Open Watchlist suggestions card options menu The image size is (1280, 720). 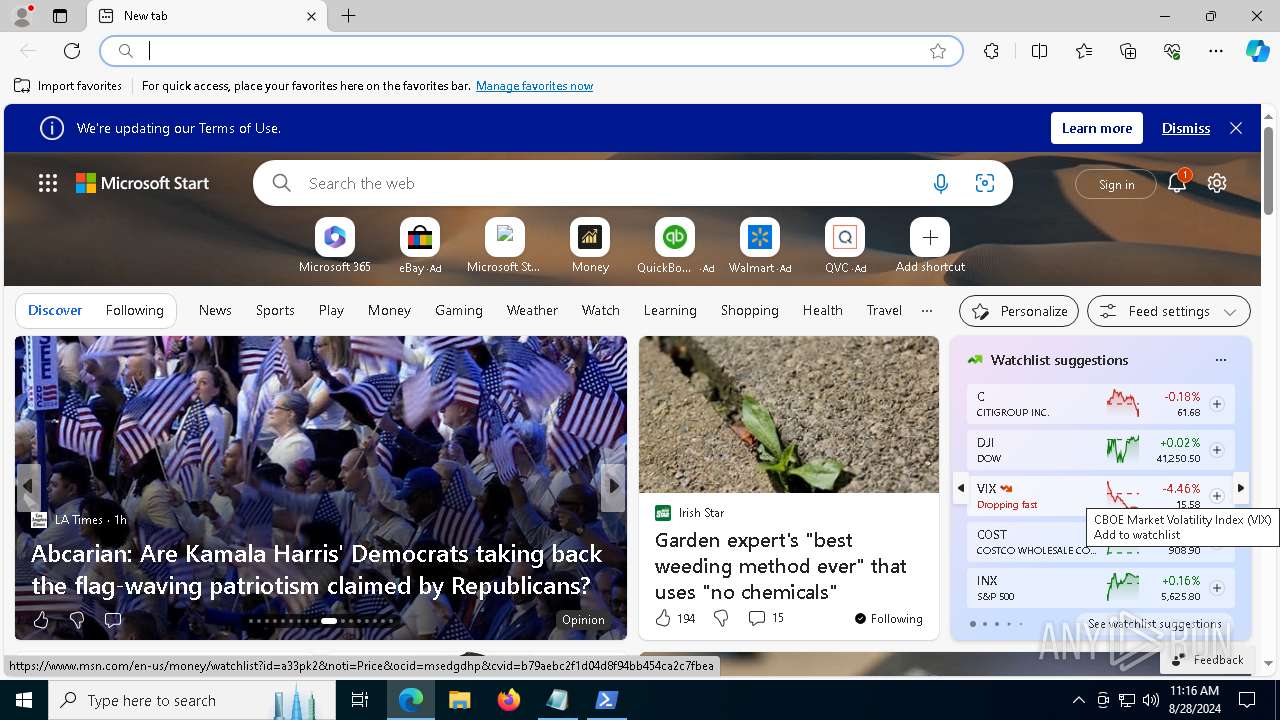tap(1220, 360)
